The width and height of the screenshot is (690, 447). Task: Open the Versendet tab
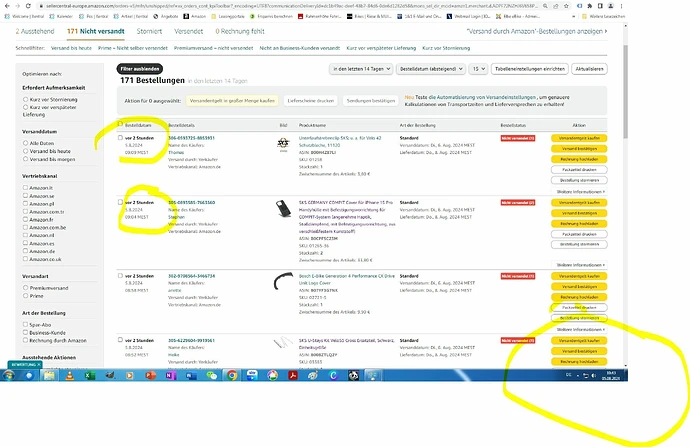(188, 31)
